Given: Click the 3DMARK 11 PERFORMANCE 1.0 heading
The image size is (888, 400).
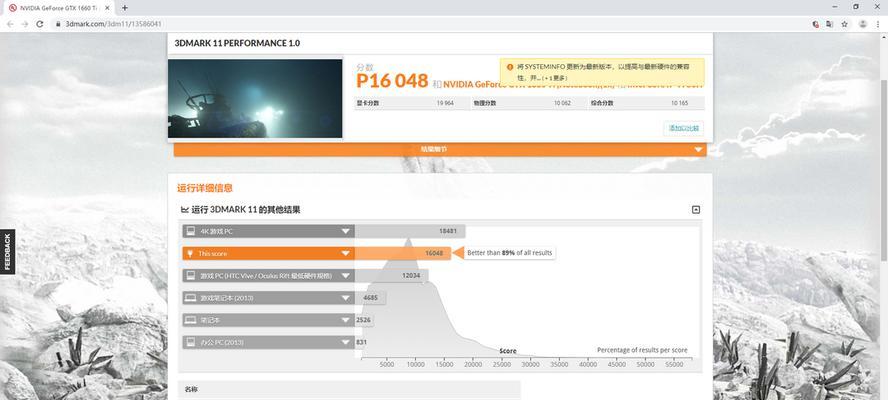Looking at the screenshot, I should coord(237,43).
